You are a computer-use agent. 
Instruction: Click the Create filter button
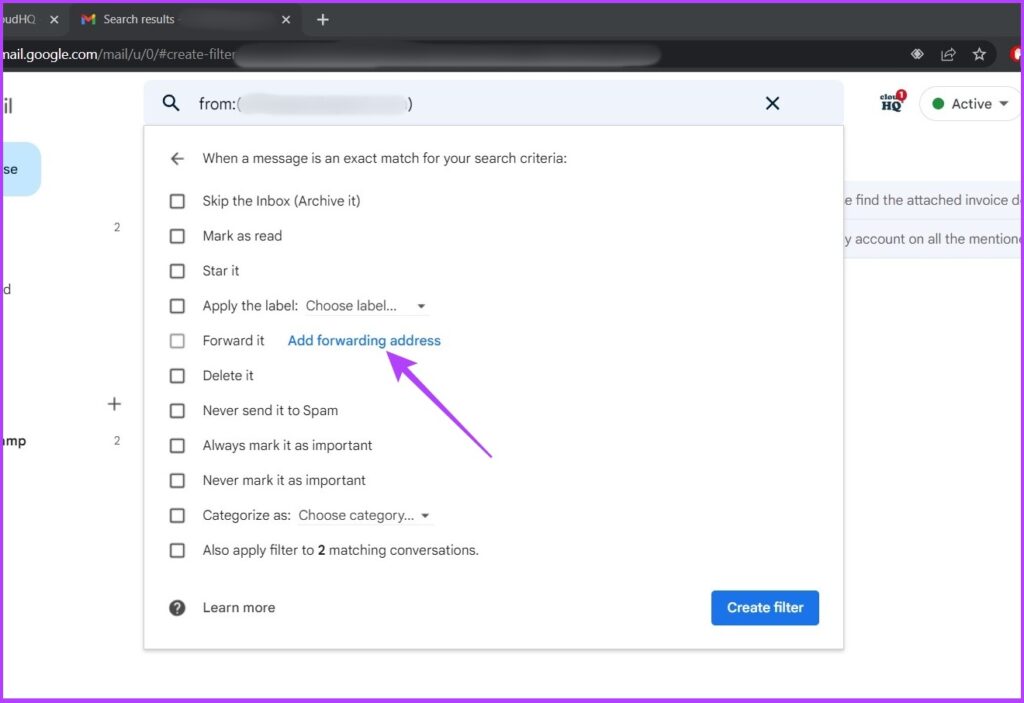(x=764, y=607)
